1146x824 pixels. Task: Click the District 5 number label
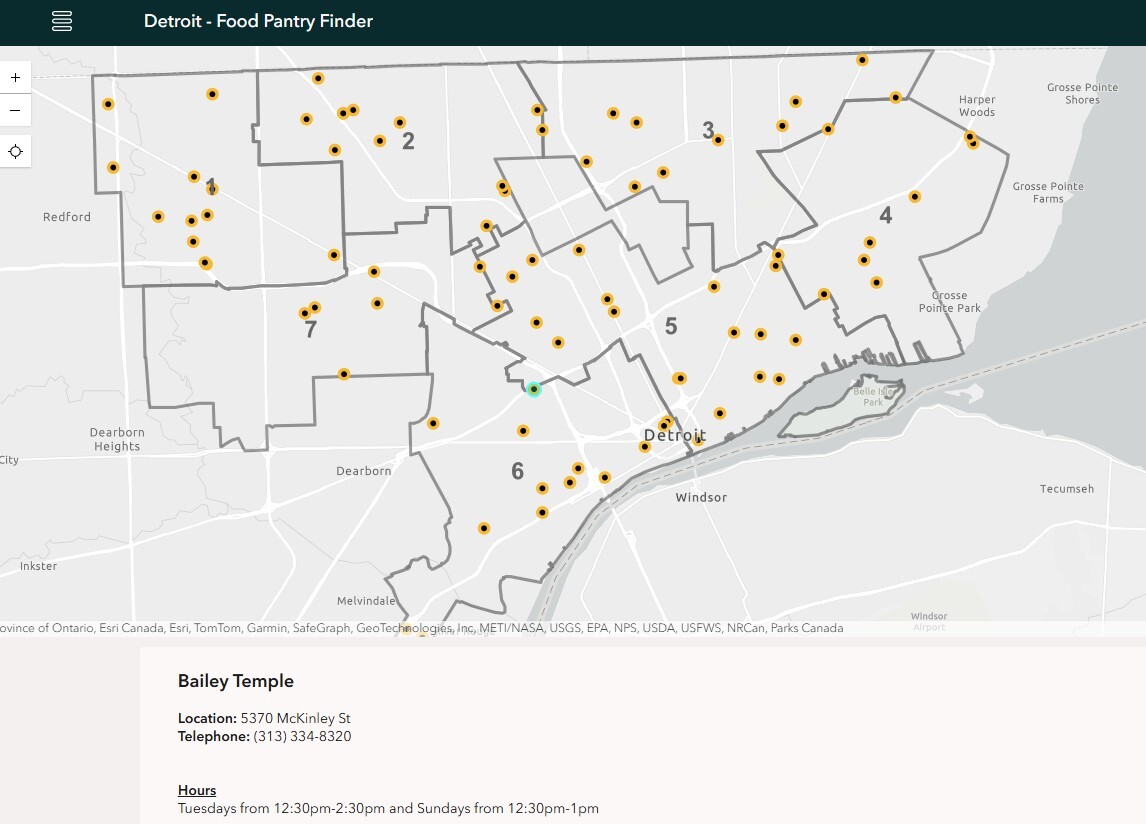coord(671,326)
